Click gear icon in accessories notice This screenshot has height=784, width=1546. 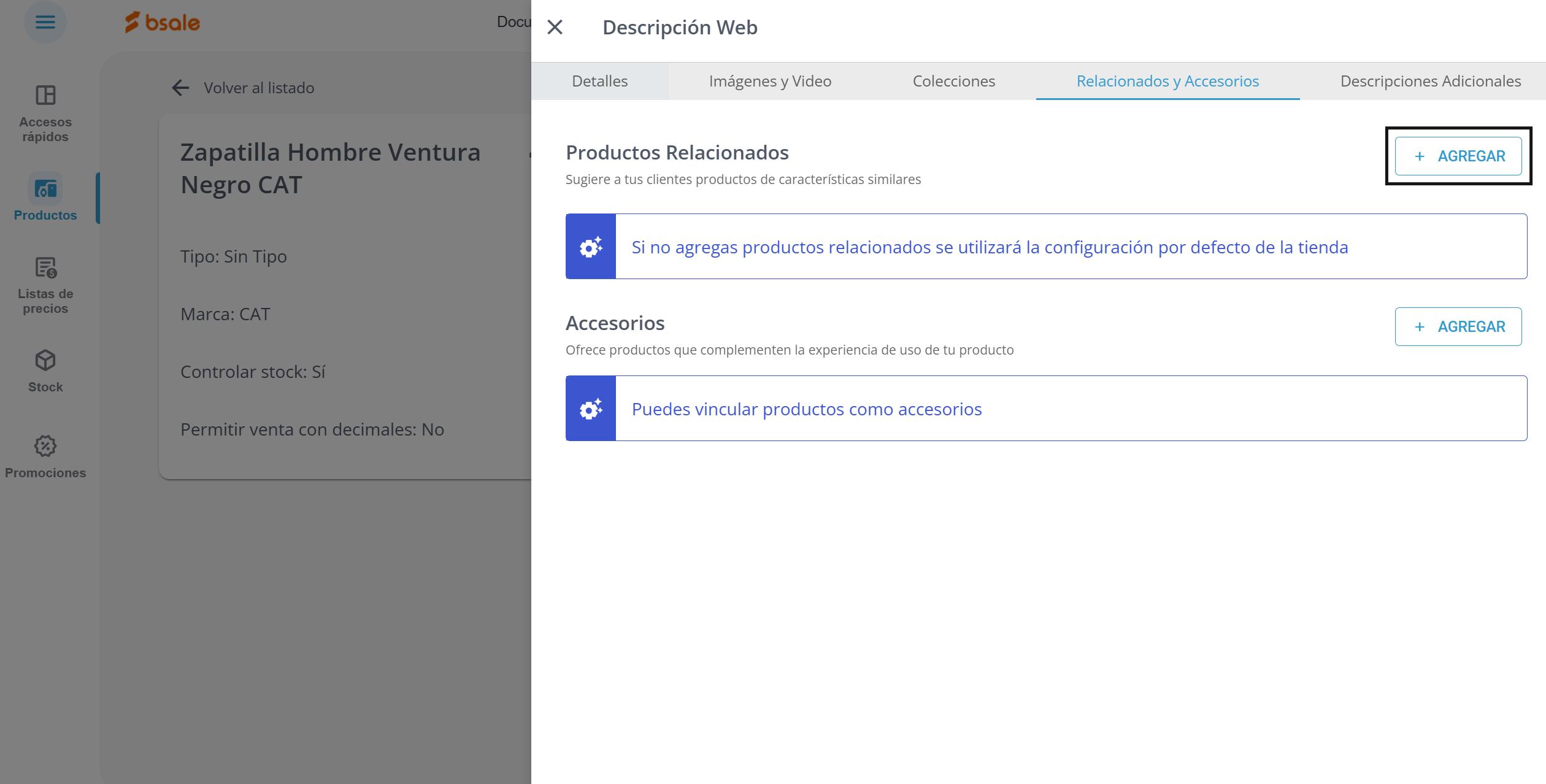pos(591,409)
